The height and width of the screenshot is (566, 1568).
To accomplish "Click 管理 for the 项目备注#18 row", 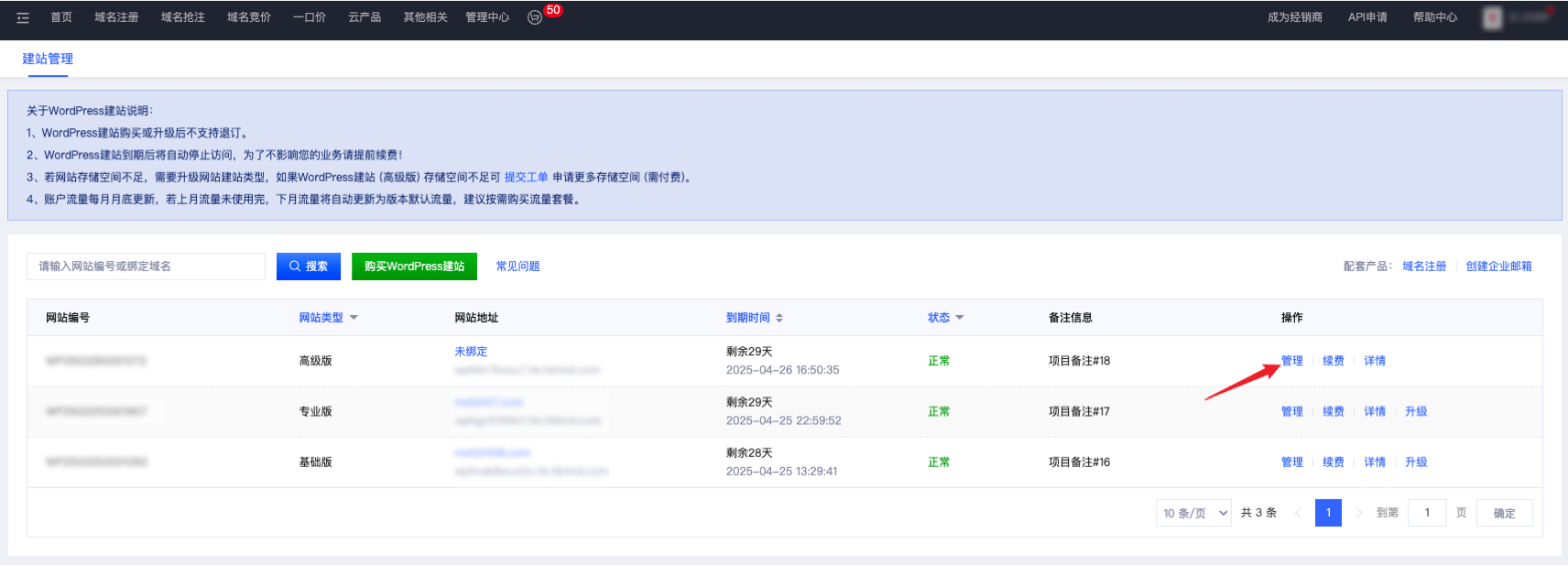I will coord(1291,361).
